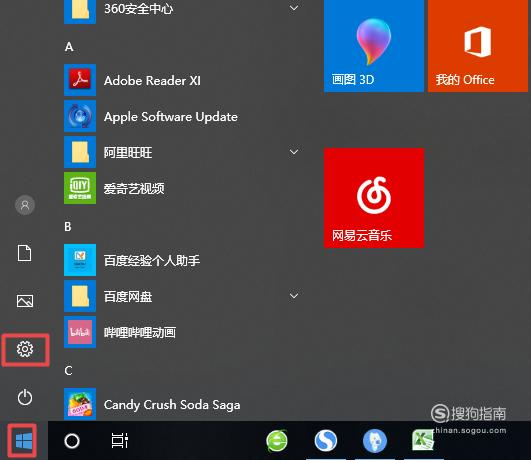Image resolution: width=531 pixels, height=460 pixels.
Task: Open the 网易云音乐 tile
Action: pyautogui.click(x=374, y=198)
